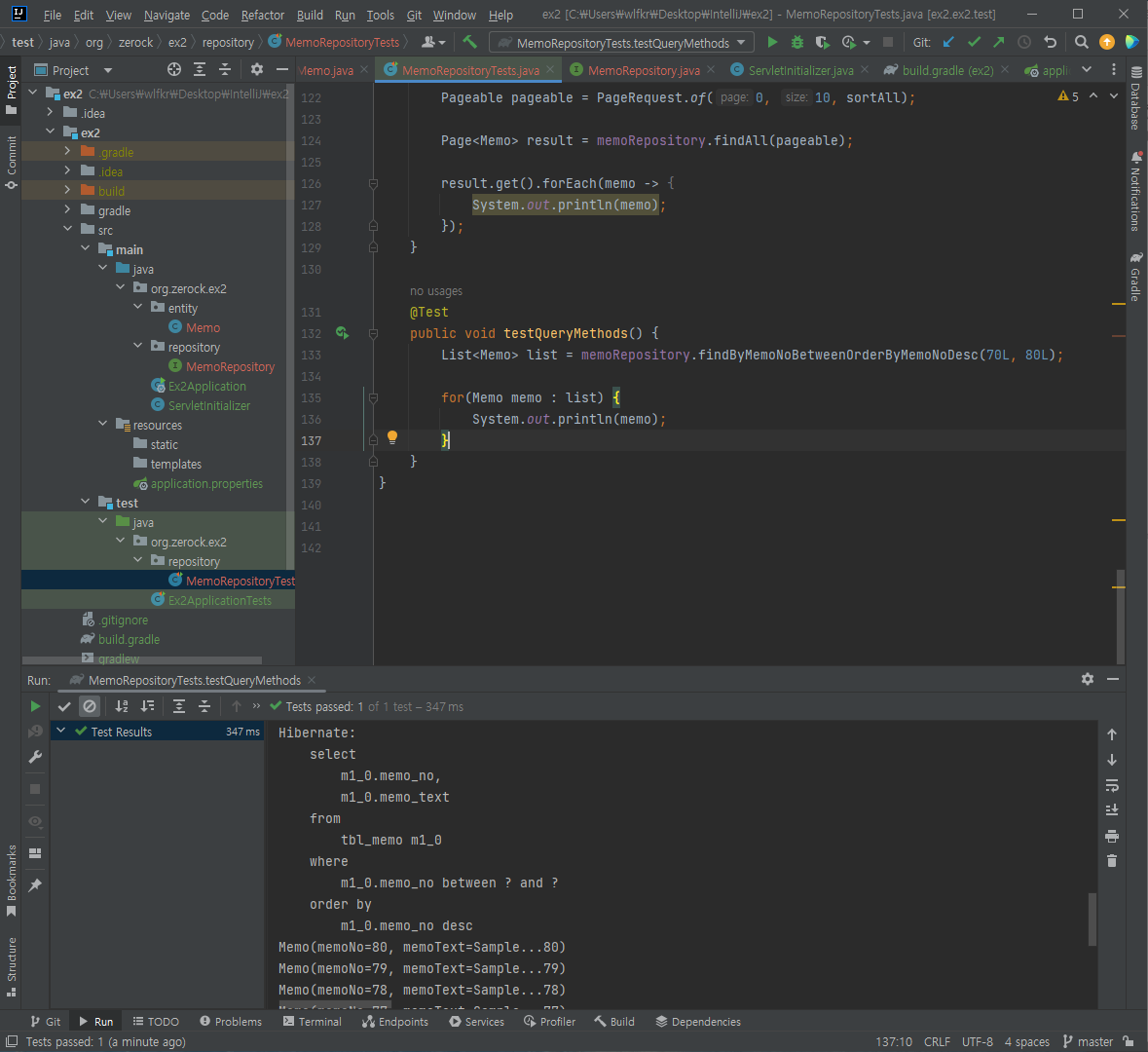The width and height of the screenshot is (1148, 1052).
Task: Click the UTF-8 encoding status widget
Action: click(x=978, y=1041)
